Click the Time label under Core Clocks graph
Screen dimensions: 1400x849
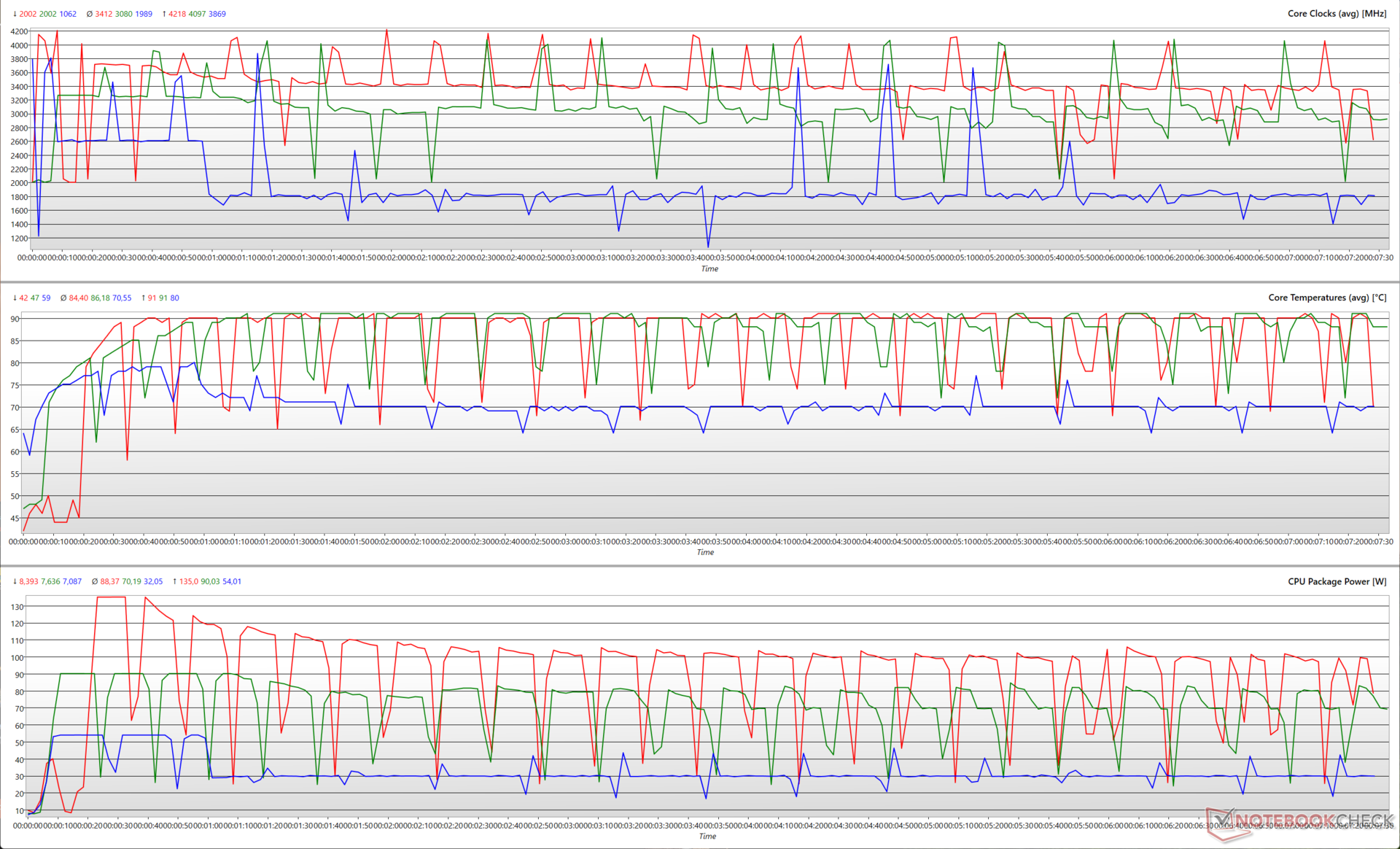709,268
